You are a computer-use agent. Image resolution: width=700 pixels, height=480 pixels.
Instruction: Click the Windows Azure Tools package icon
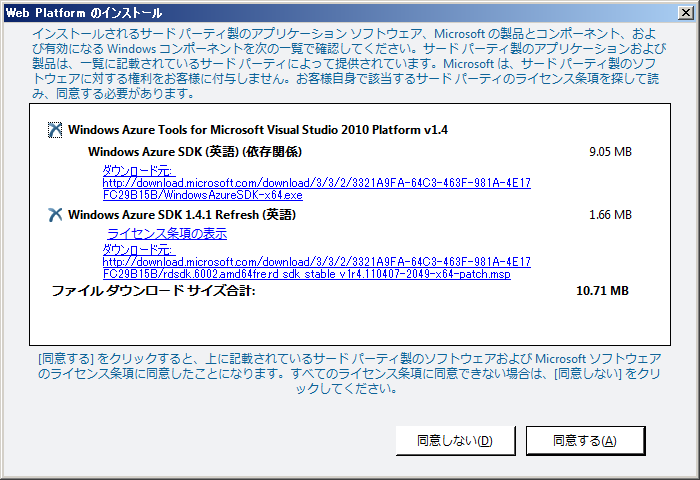click(55, 130)
